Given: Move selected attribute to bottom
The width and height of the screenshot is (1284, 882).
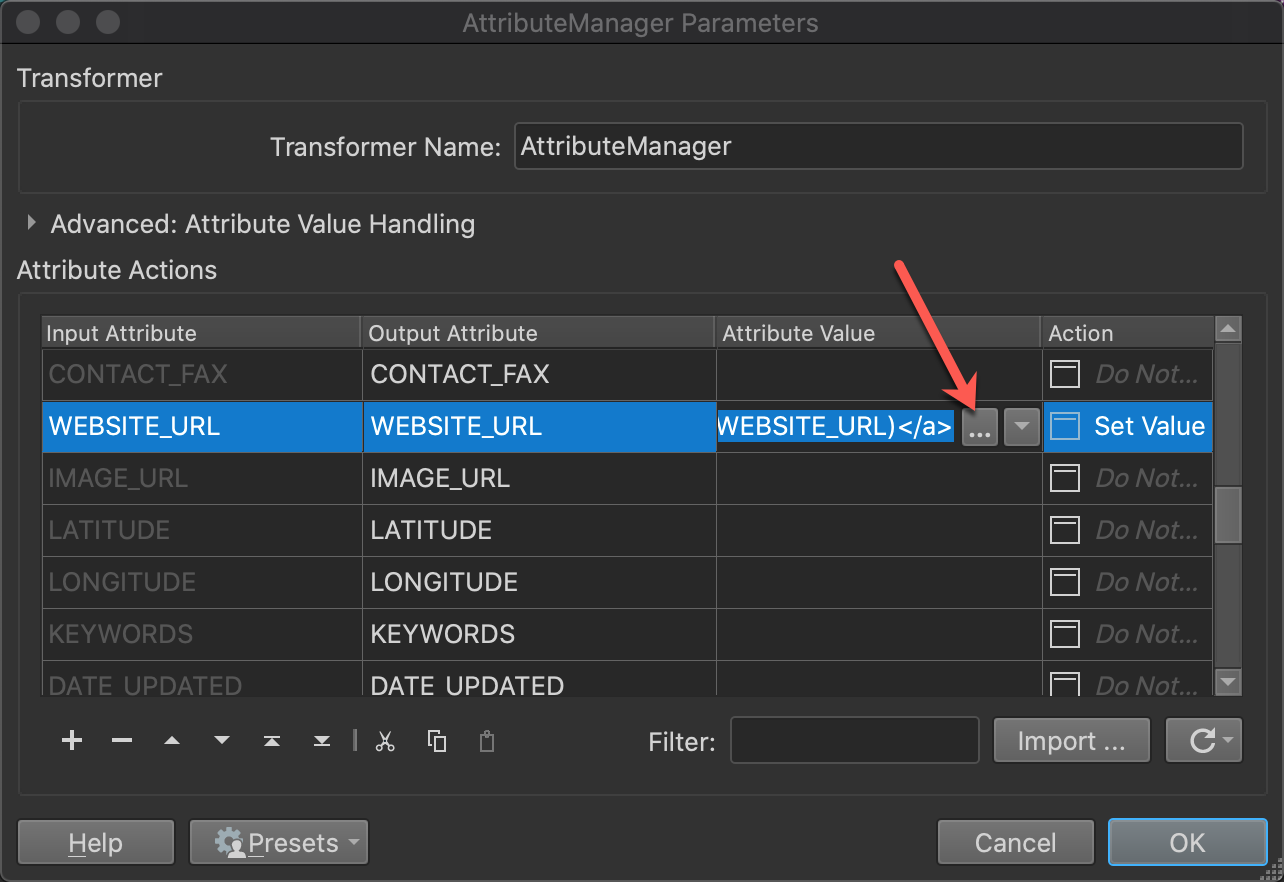Looking at the screenshot, I should (322, 741).
